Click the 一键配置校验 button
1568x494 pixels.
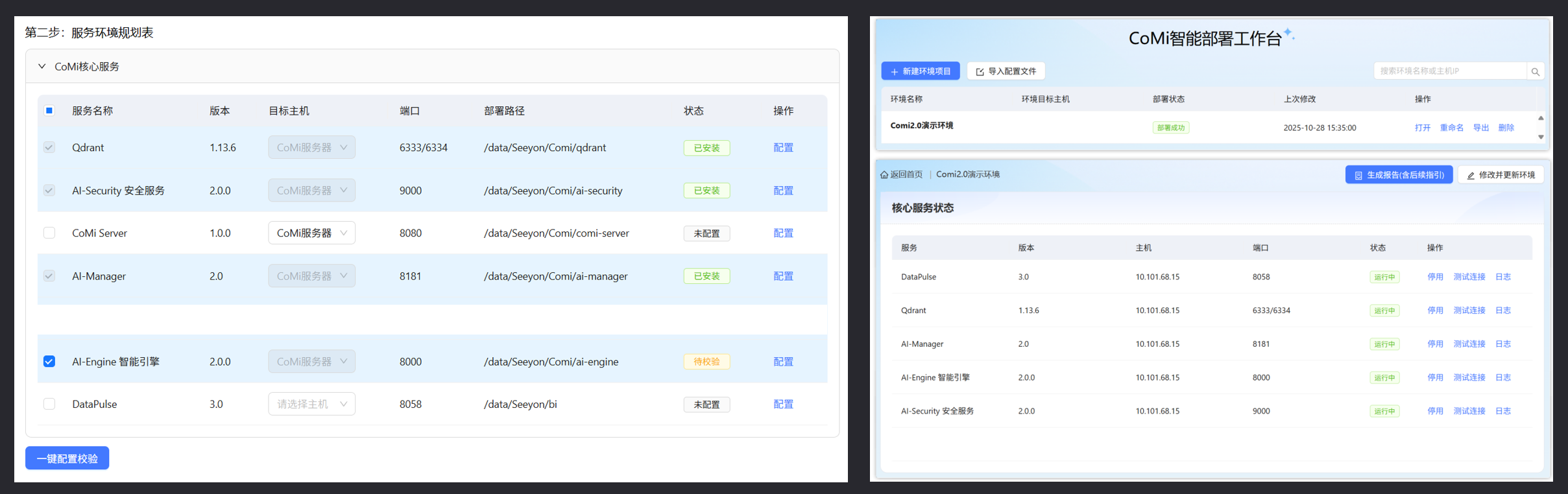point(67,458)
